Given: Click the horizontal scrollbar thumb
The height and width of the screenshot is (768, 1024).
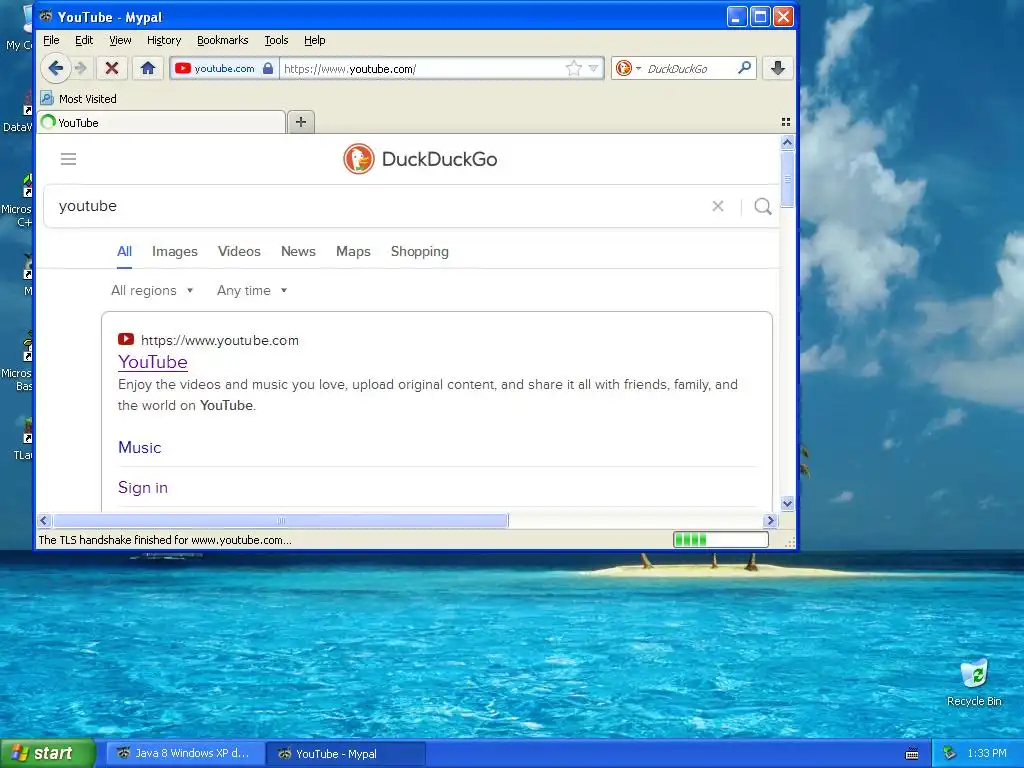Looking at the screenshot, I should tap(281, 520).
